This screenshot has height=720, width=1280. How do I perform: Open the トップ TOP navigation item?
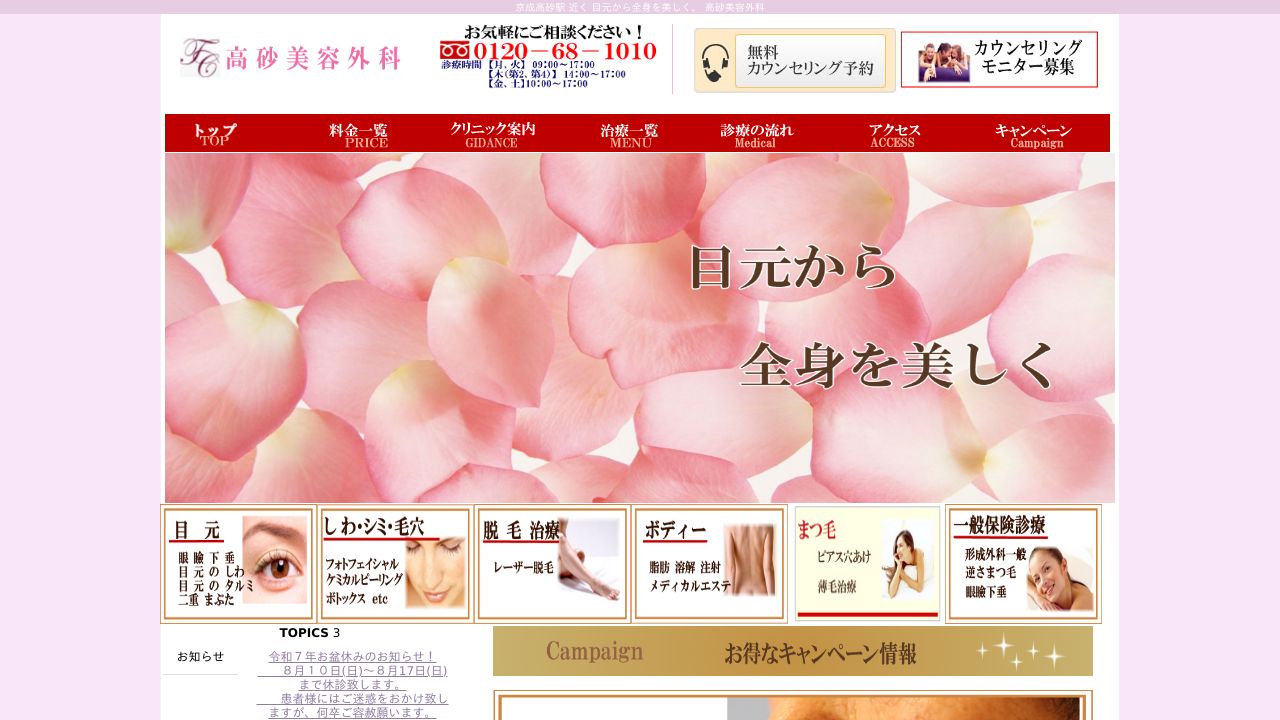click(x=217, y=132)
